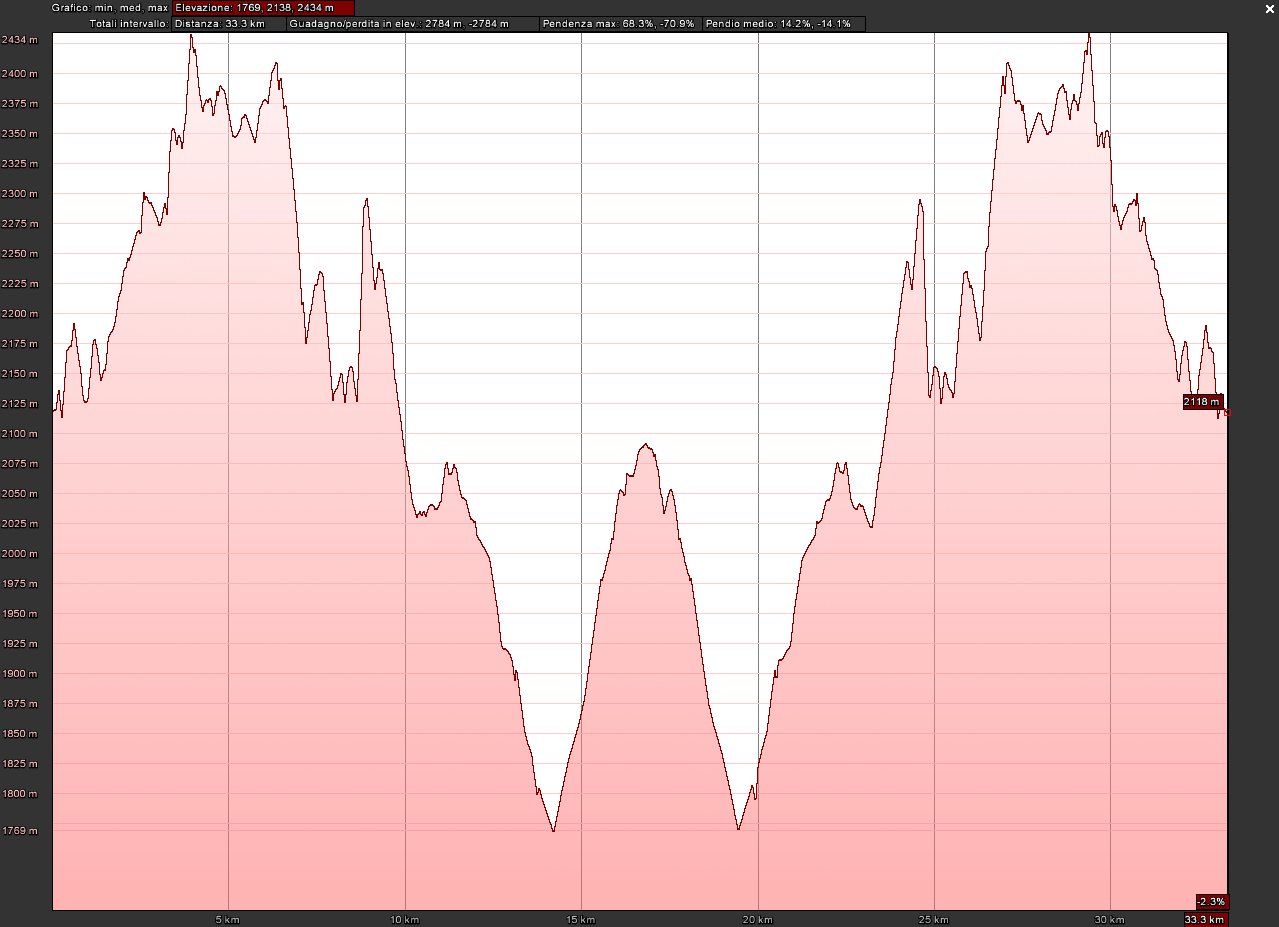Click the 10 km axis label
Viewport: 1279px width, 927px height.
tap(404, 919)
